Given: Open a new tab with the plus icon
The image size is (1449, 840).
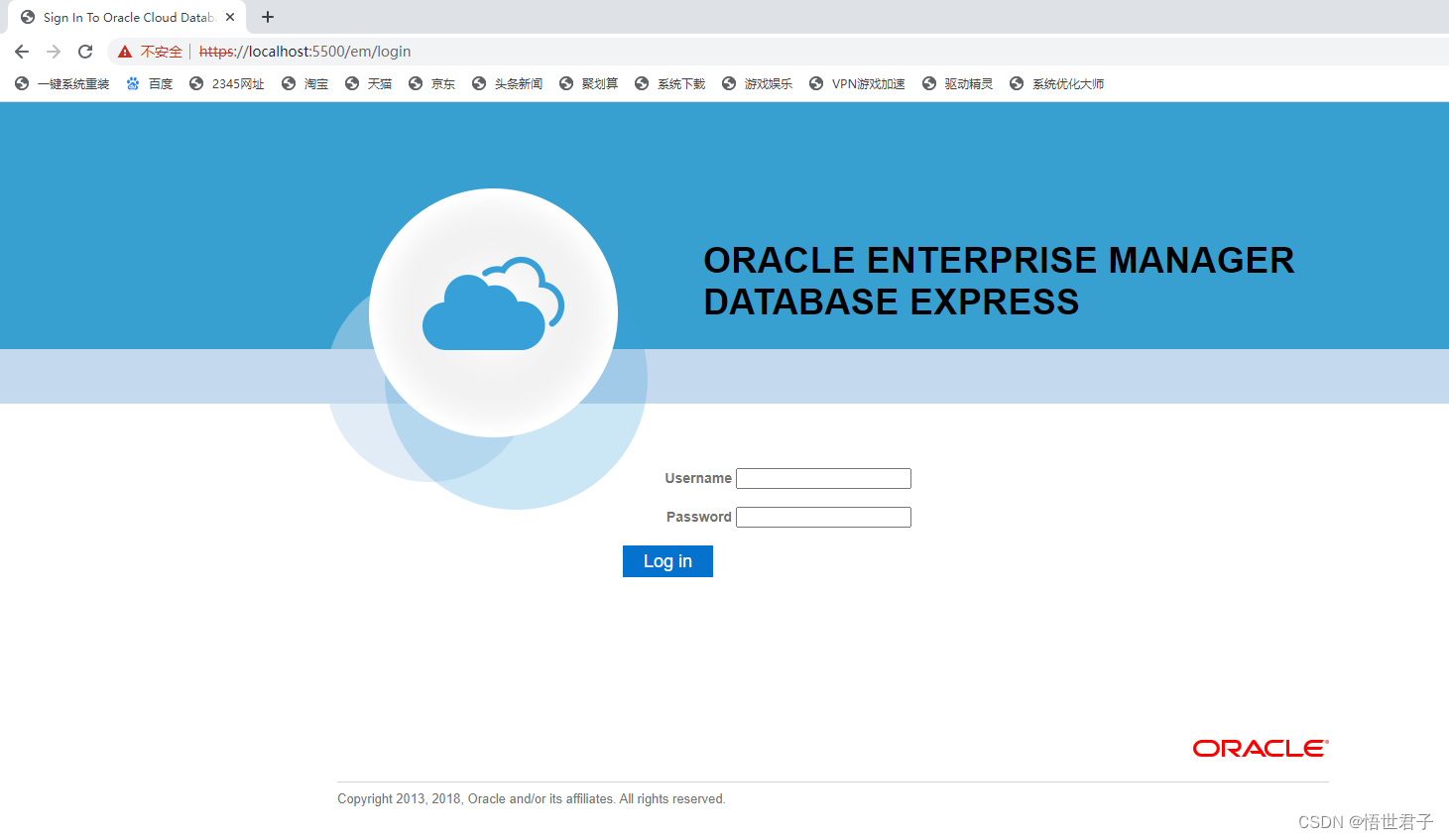Looking at the screenshot, I should 268,17.
